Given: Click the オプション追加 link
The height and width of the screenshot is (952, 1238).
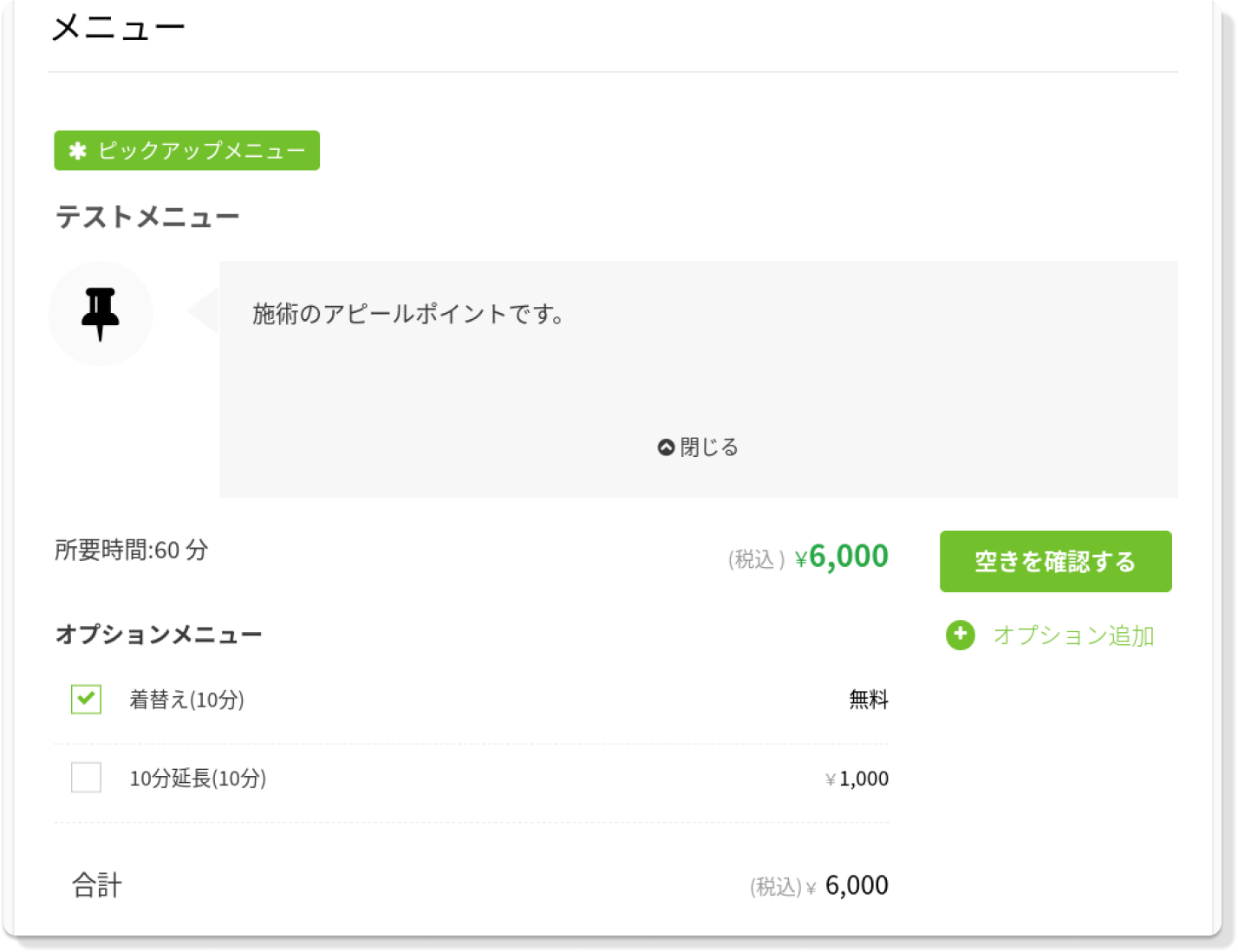Looking at the screenshot, I should 1073,635.
